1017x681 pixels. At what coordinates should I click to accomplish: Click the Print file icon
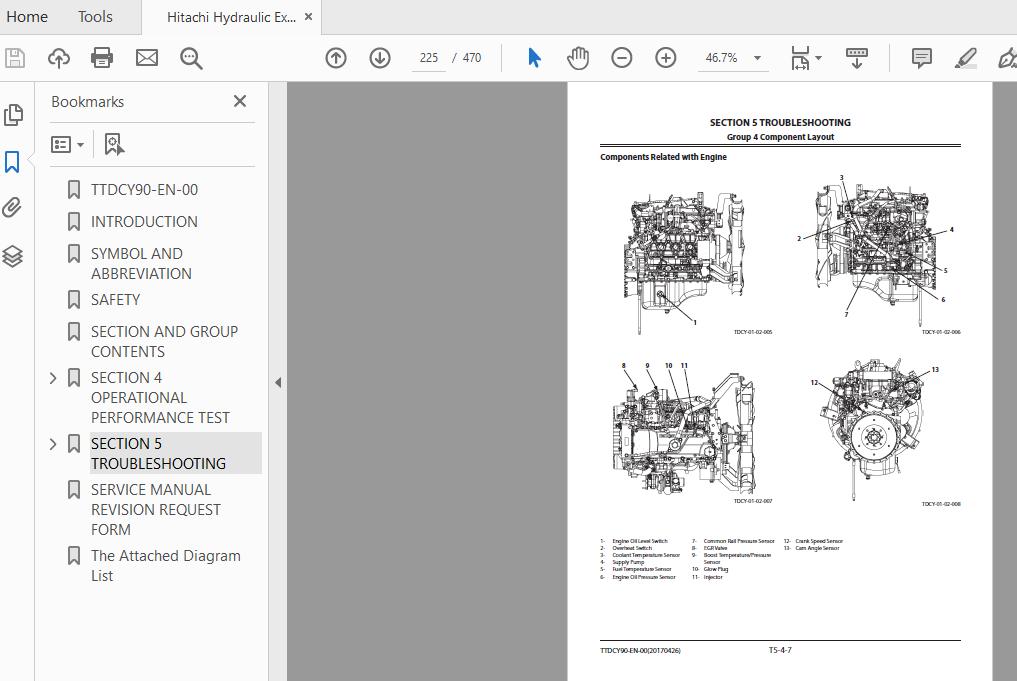coord(102,58)
